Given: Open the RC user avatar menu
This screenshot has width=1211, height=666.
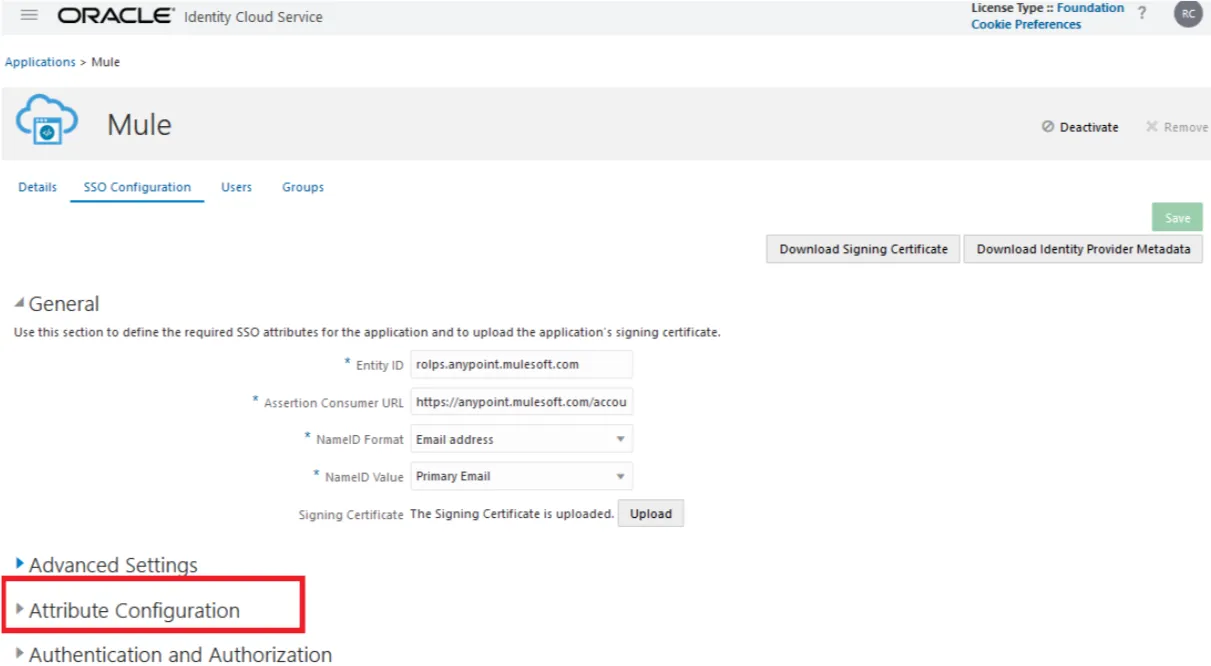Looking at the screenshot, I should coord(1188,14).
